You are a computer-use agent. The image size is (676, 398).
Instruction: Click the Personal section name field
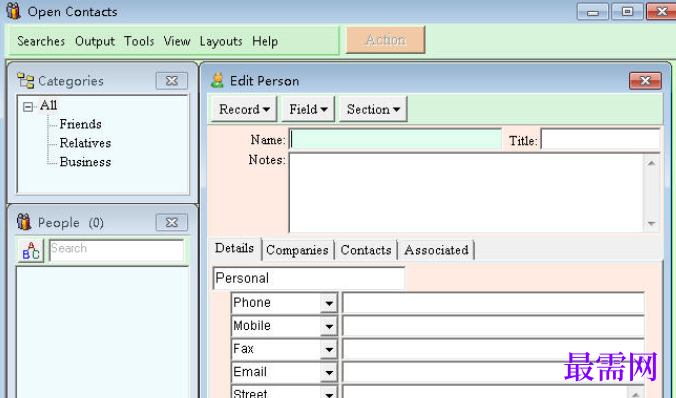[x=309, y=278]
